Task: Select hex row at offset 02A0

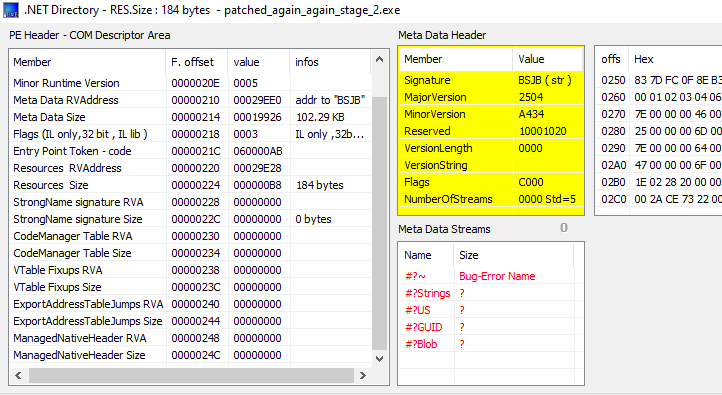Action: tap(659, 165)
